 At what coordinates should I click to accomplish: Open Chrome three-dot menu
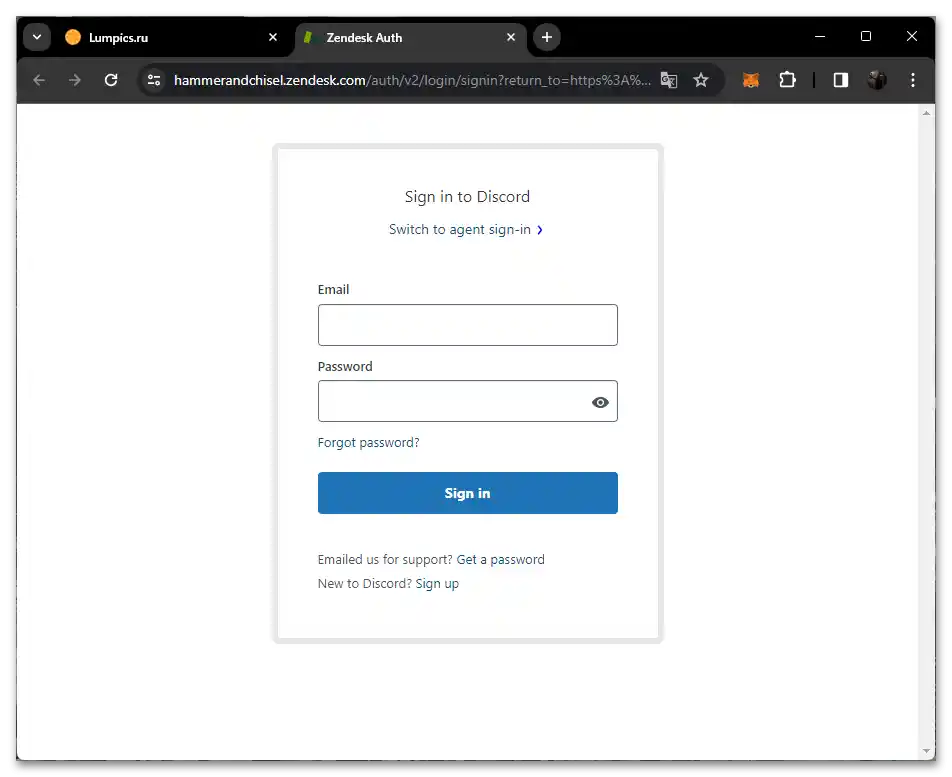pyautogui.click(x=913, y=80)
